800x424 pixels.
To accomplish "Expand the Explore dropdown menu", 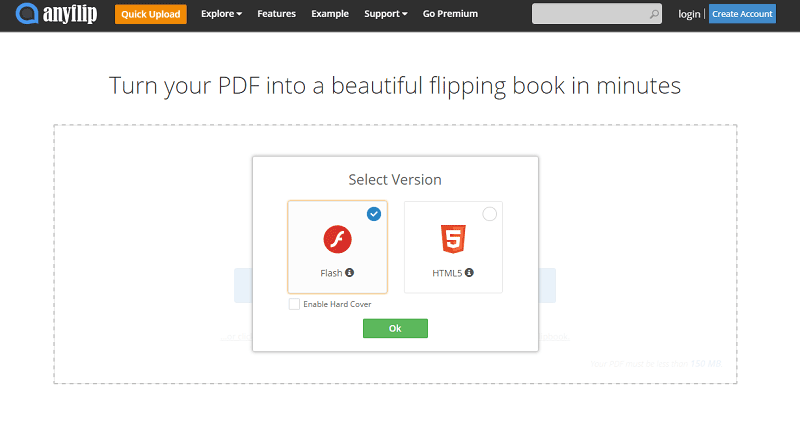I will tap(221, 14).
